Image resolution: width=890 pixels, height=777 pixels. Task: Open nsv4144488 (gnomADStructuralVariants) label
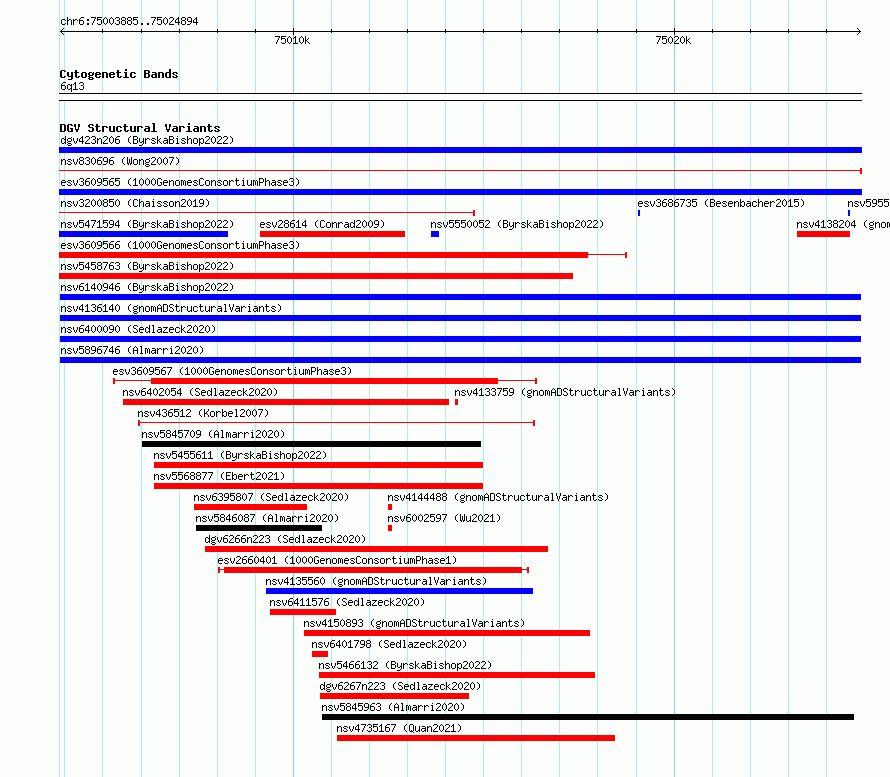[x=498, y=497]
